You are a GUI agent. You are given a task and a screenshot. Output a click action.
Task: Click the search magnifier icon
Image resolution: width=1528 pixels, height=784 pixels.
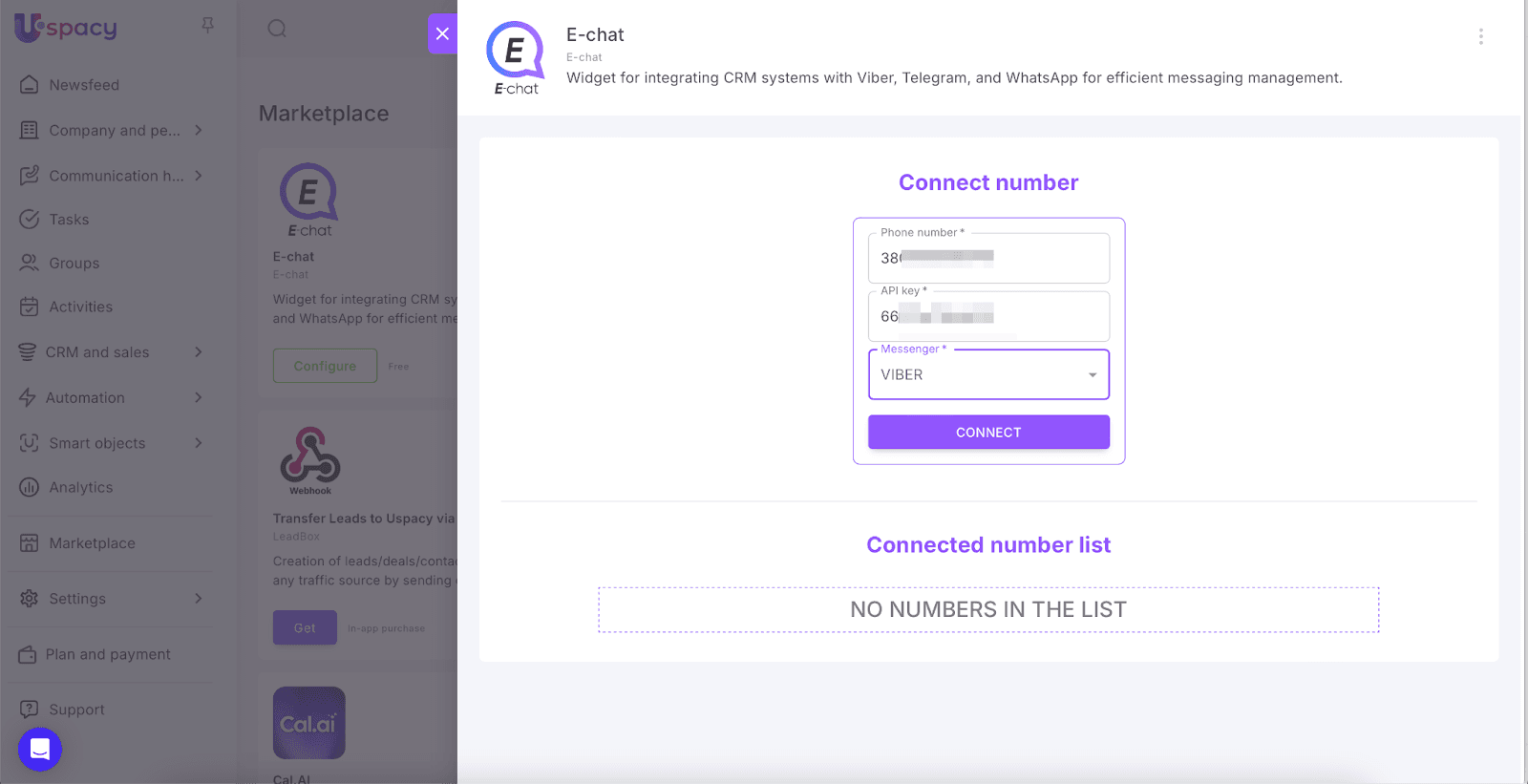[277, 29]
